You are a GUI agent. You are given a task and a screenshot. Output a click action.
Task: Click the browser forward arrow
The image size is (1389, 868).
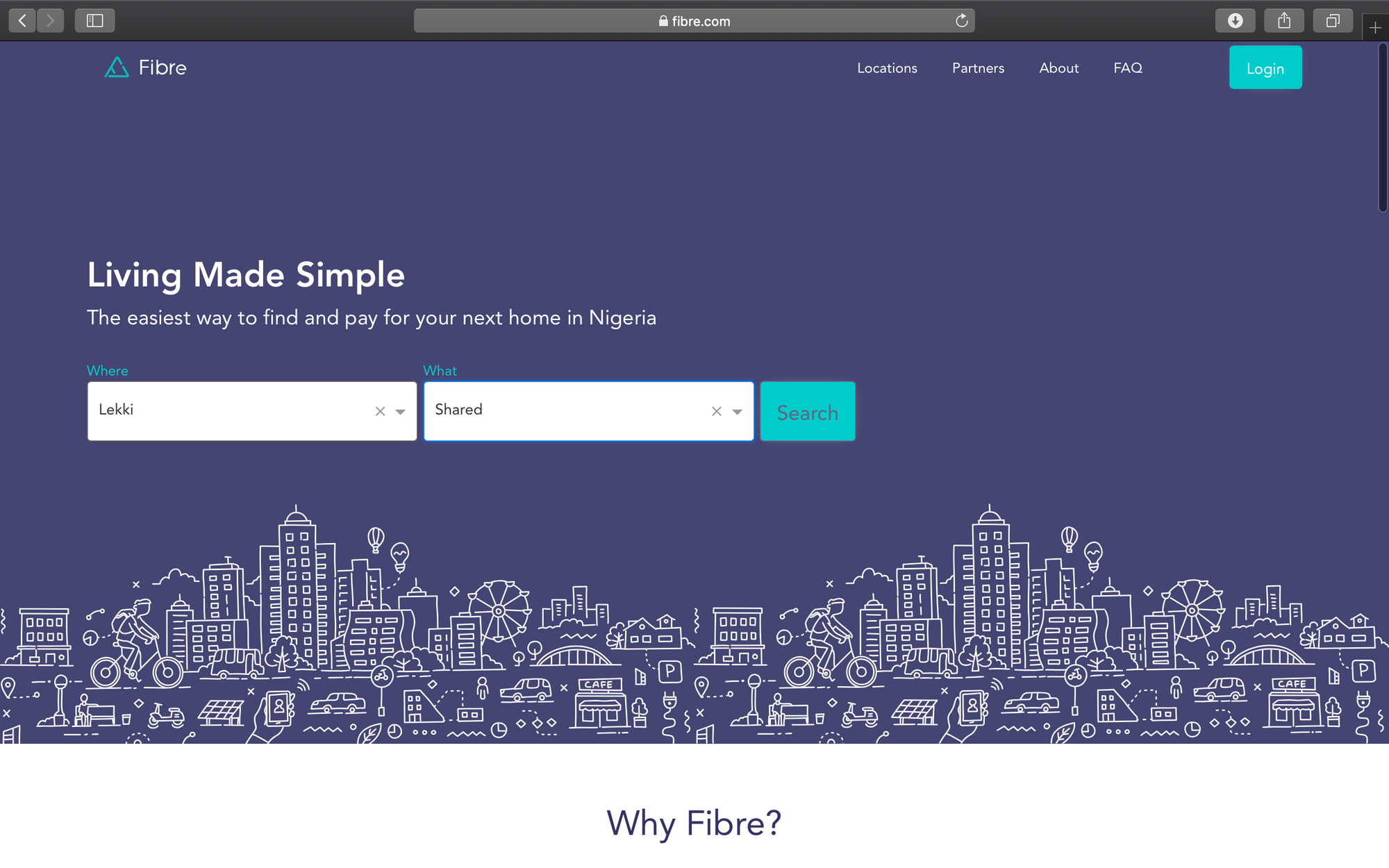pos(50,21)
